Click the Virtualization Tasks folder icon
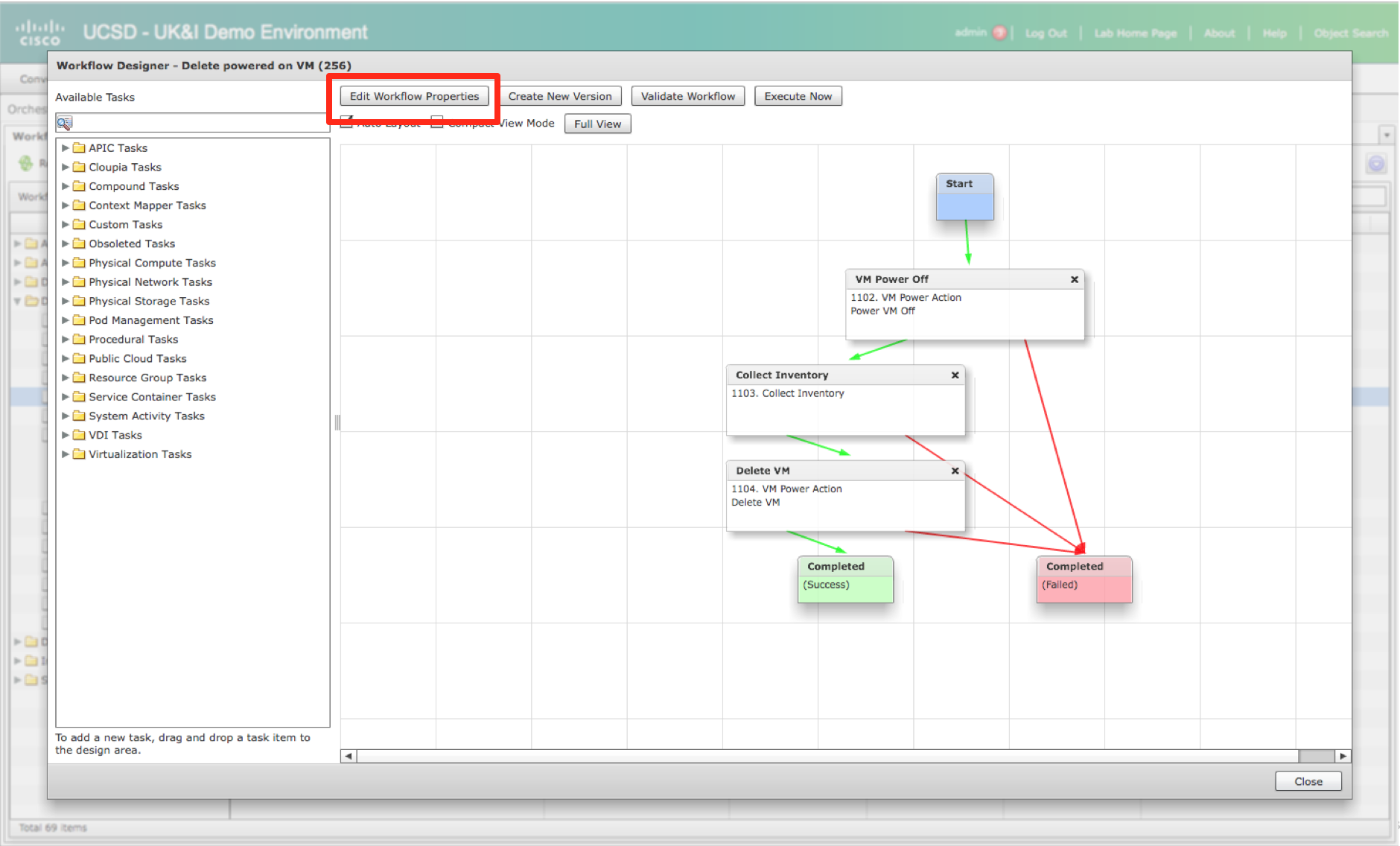Screen dimensions: 1400x846 (x=79, y=454)
